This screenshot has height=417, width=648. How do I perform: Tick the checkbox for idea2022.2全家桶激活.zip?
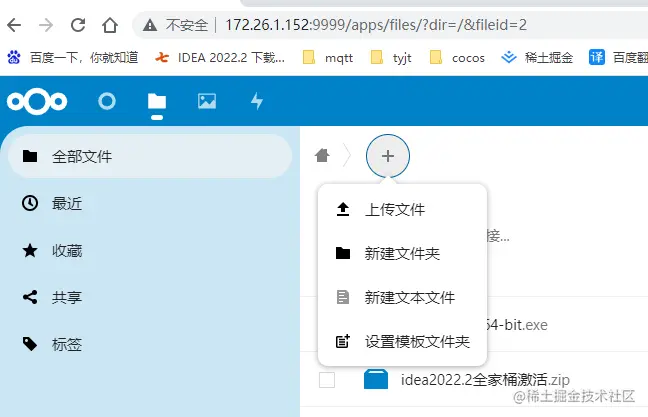[x=327, y=380]
